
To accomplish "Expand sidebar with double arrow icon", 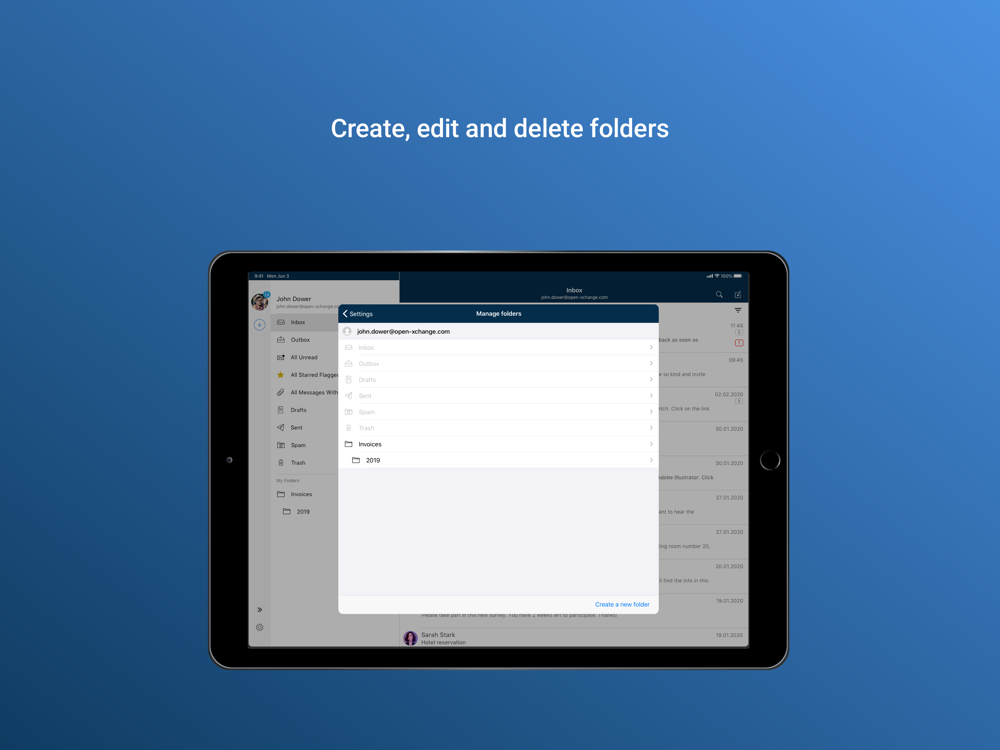I will coord(260,610).
